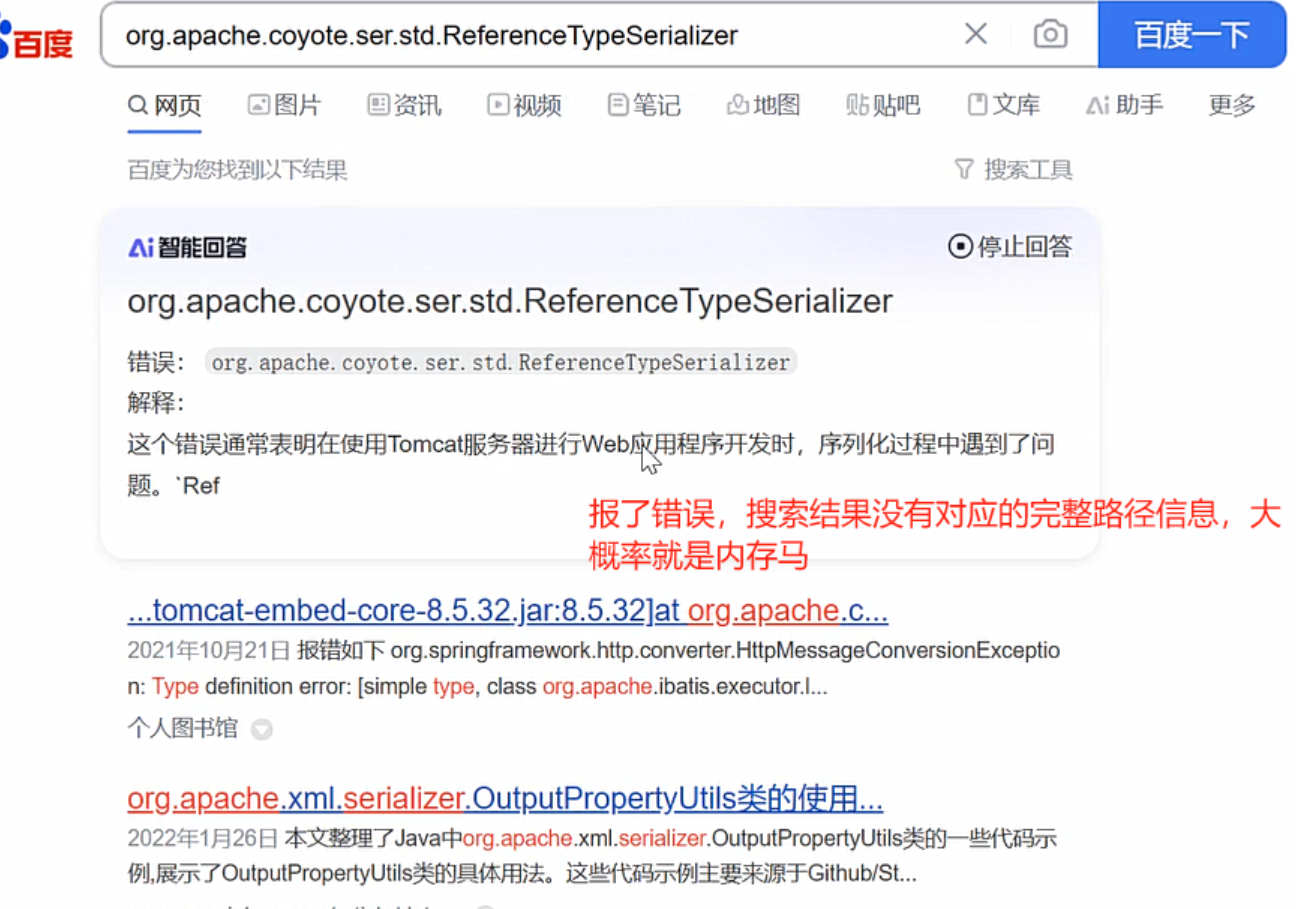Switch to the 网页 tab
Screen dimensions: 1296x909
click(163, 103)
